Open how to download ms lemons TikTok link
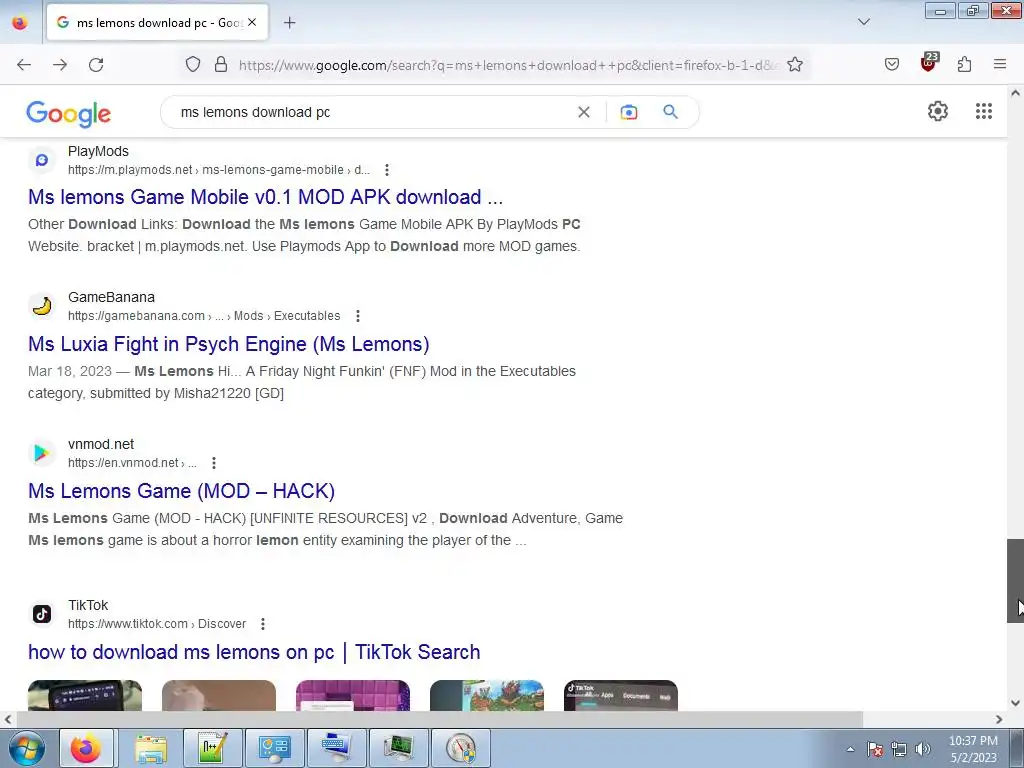Screen dimensions: 1024x768 coord(254,652)
